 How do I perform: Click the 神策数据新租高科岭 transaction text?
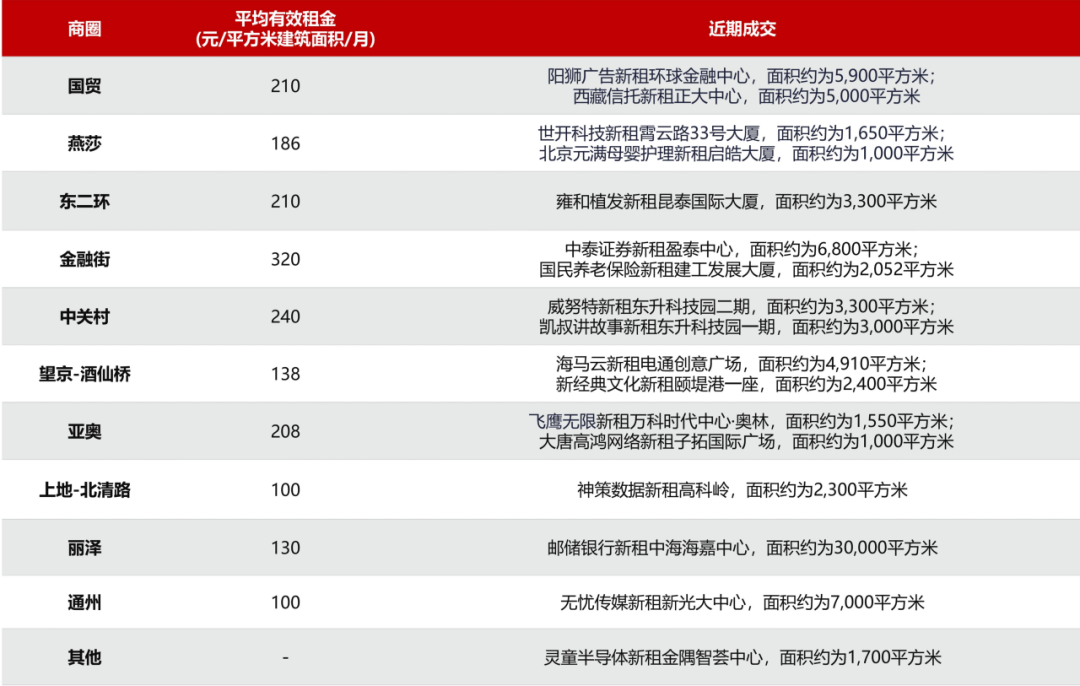click(x=742, y=490)
